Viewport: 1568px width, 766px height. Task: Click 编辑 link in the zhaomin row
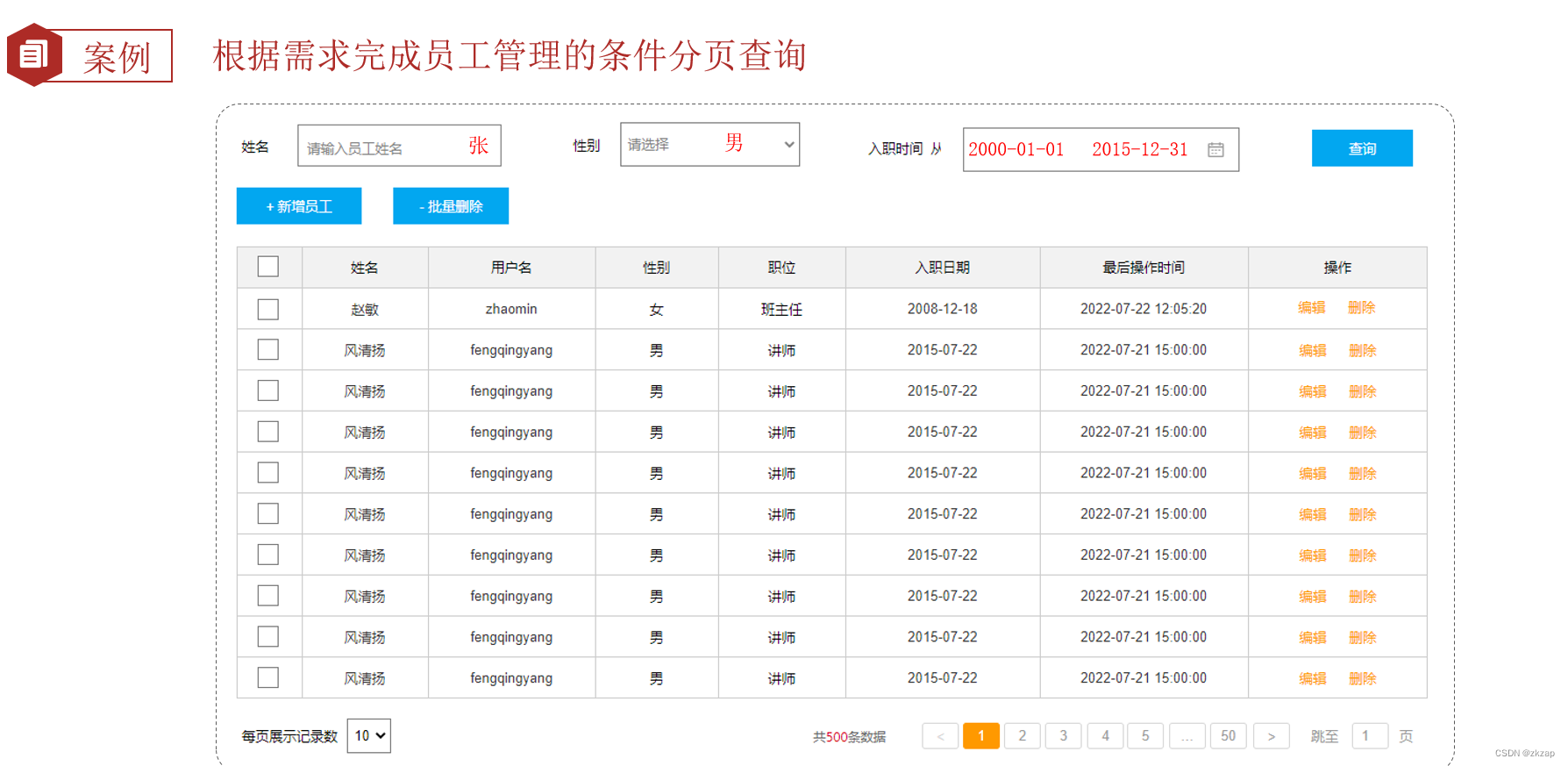tap(1312, 308)
